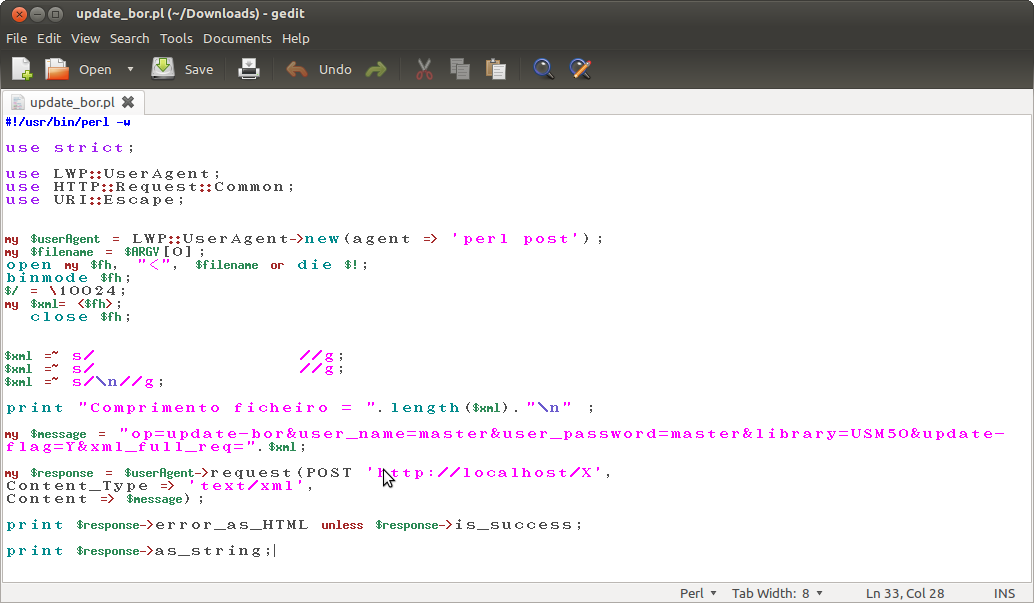
Task: Maximize the gedit window
Action: 56,13
